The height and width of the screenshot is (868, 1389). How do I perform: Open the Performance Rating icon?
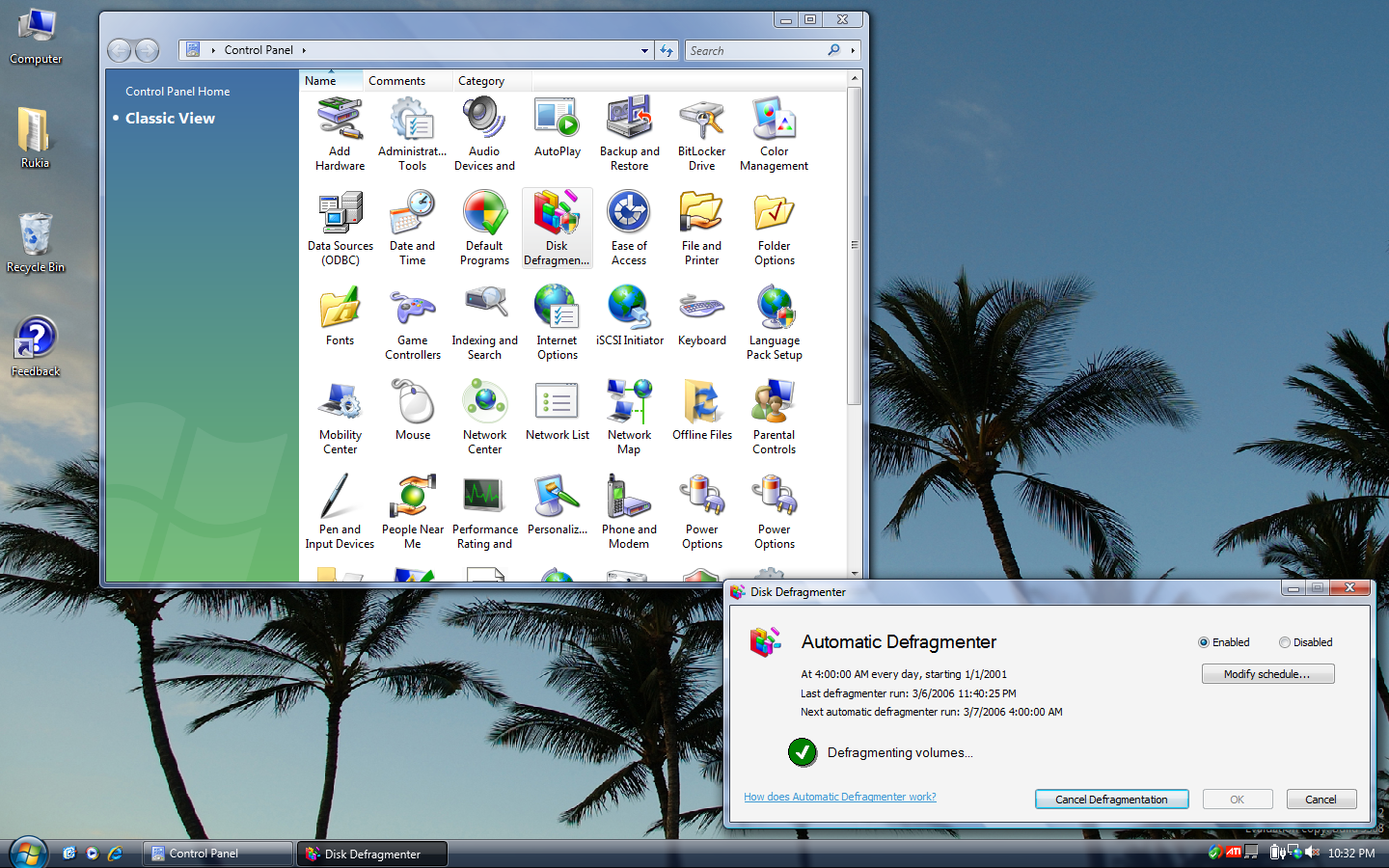[484, 511]
